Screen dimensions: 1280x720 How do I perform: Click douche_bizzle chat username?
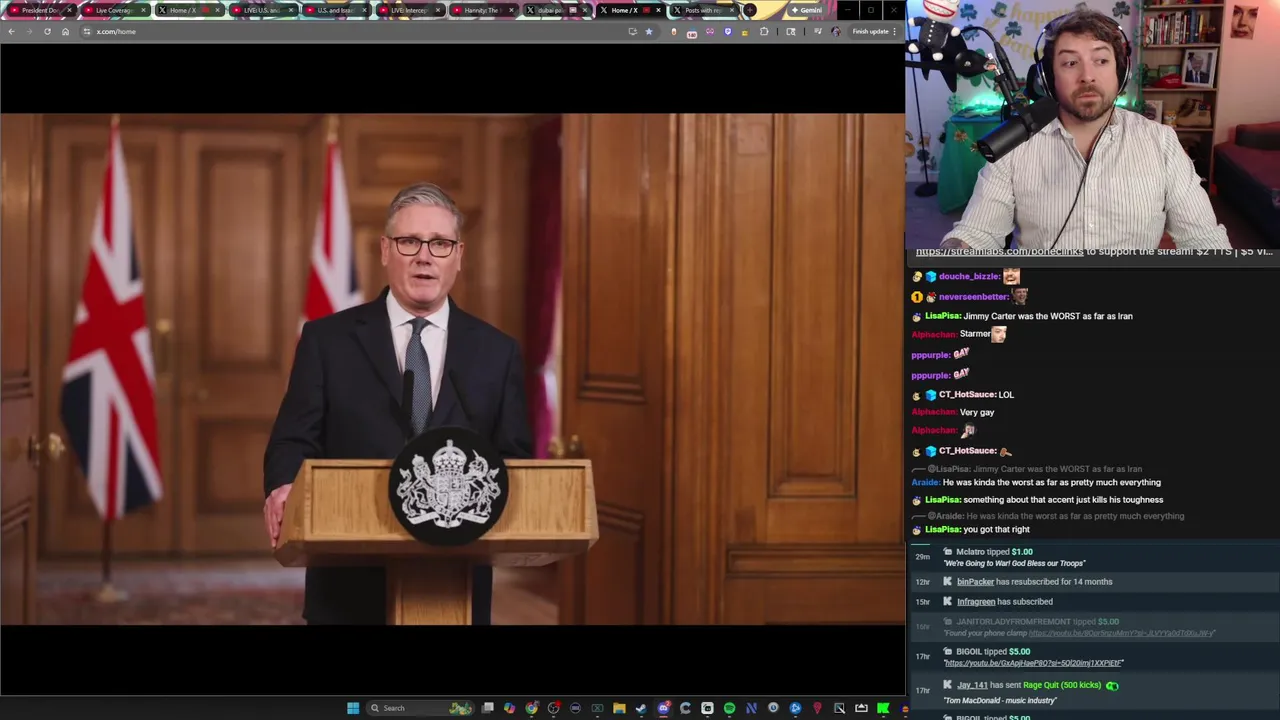pos(970,276)
